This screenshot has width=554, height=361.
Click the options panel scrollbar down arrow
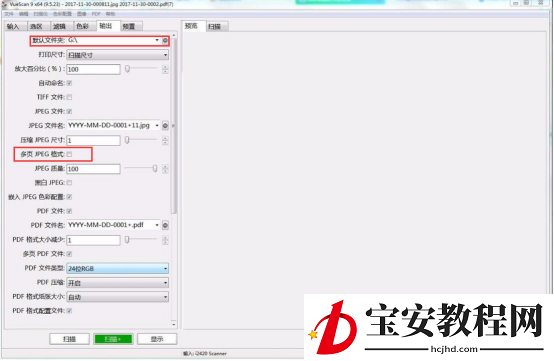pos(173,324)
